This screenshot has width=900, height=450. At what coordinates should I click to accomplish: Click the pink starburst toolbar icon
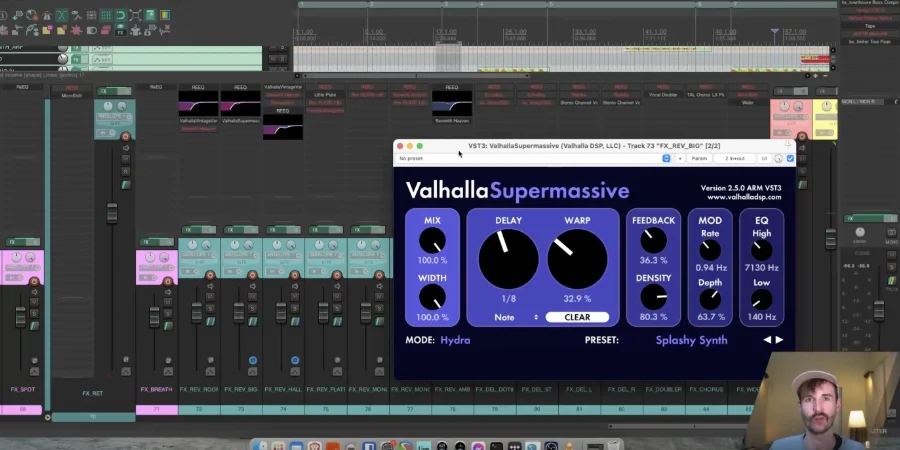(76, 29)
